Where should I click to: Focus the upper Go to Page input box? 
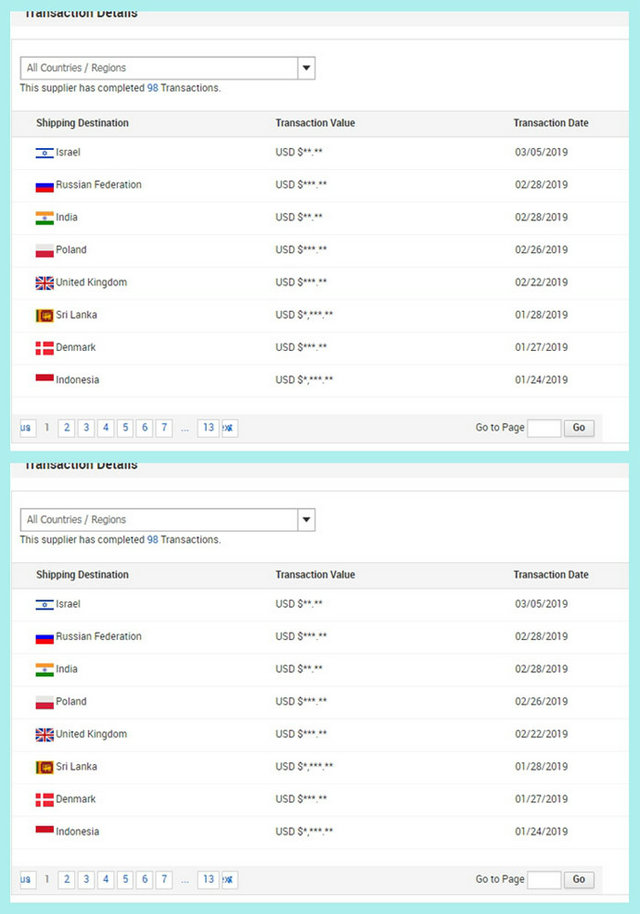tap(544, 428)
